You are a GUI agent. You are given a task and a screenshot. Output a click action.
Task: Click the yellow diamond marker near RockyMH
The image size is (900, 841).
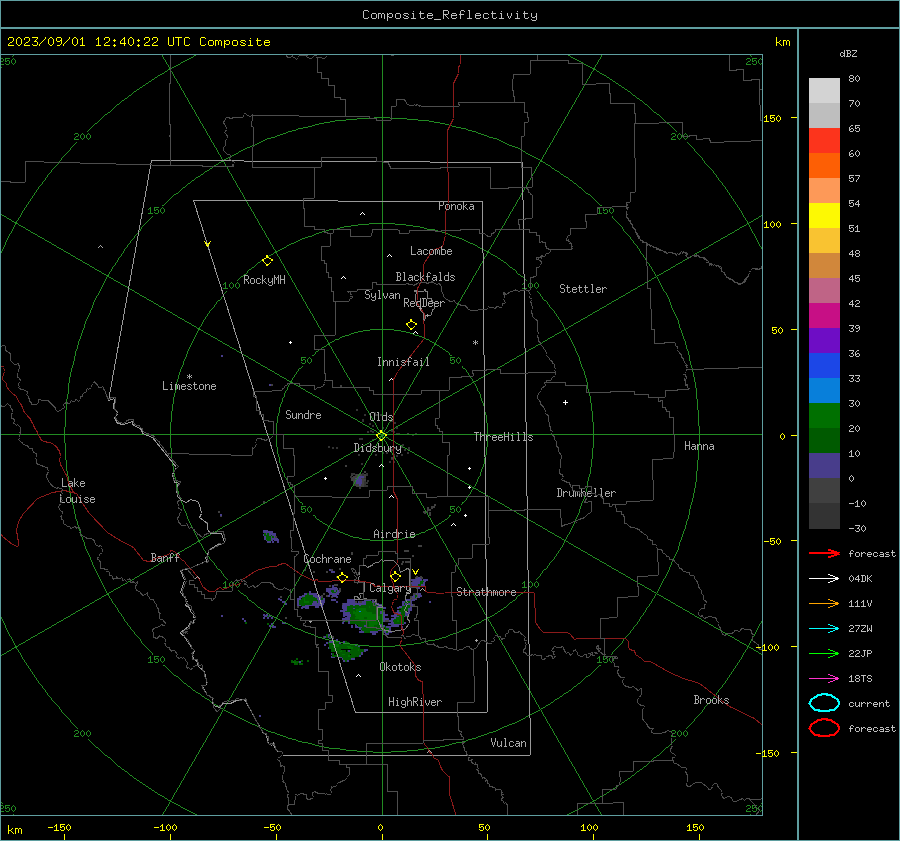point(267,261)
